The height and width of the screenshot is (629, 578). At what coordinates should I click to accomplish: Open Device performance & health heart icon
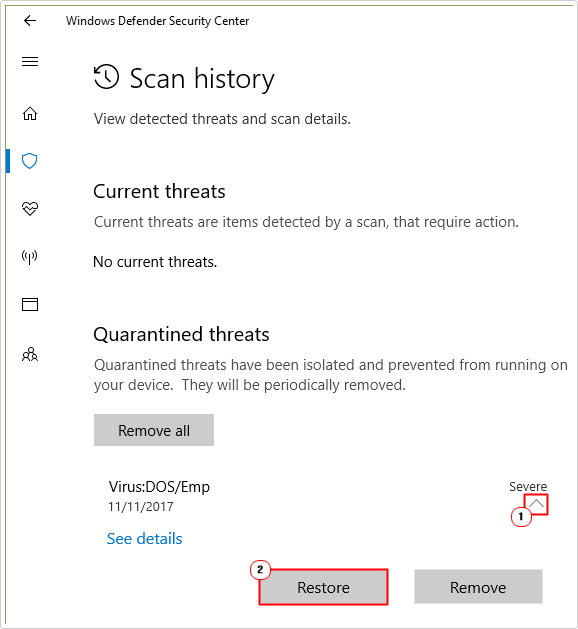[30, 208]
